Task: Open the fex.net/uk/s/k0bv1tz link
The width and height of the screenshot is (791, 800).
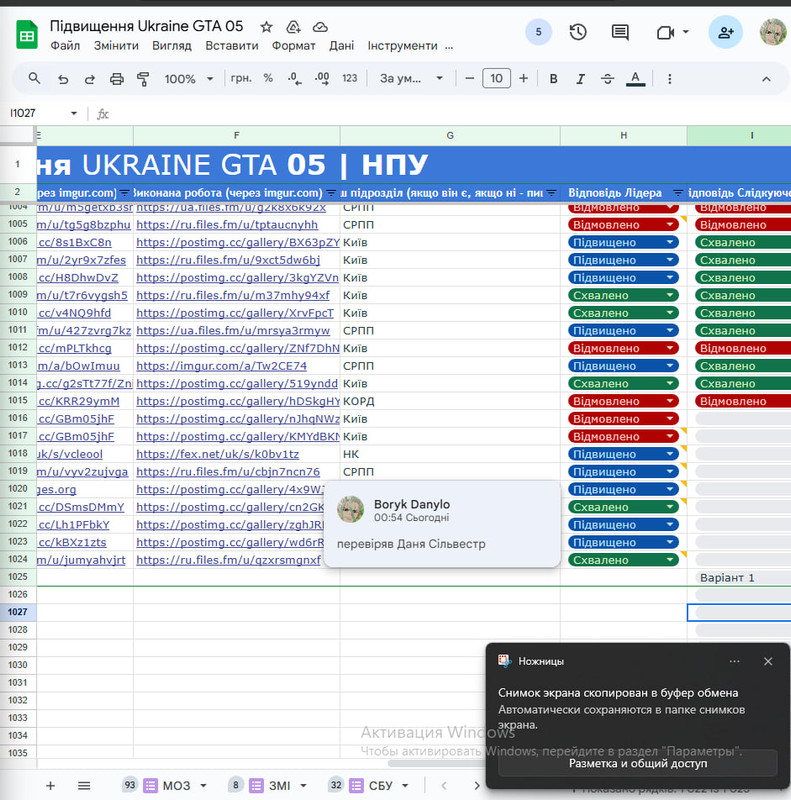Action: [217, 454]
